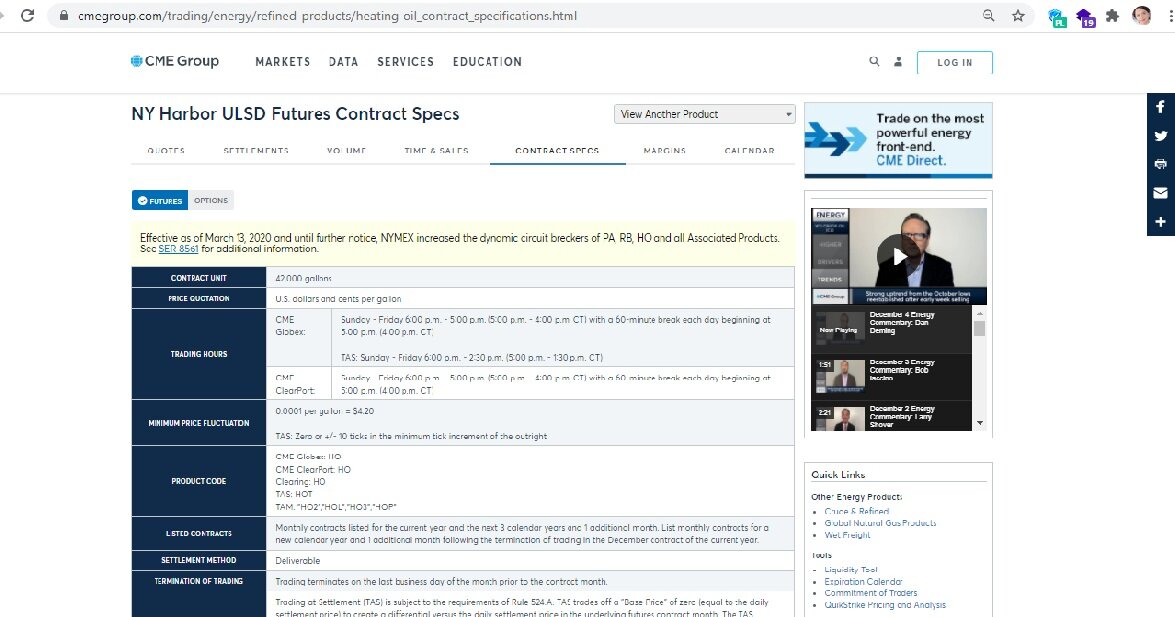
Task: Open the Liquidity Tool link
Action: [851, 570]
